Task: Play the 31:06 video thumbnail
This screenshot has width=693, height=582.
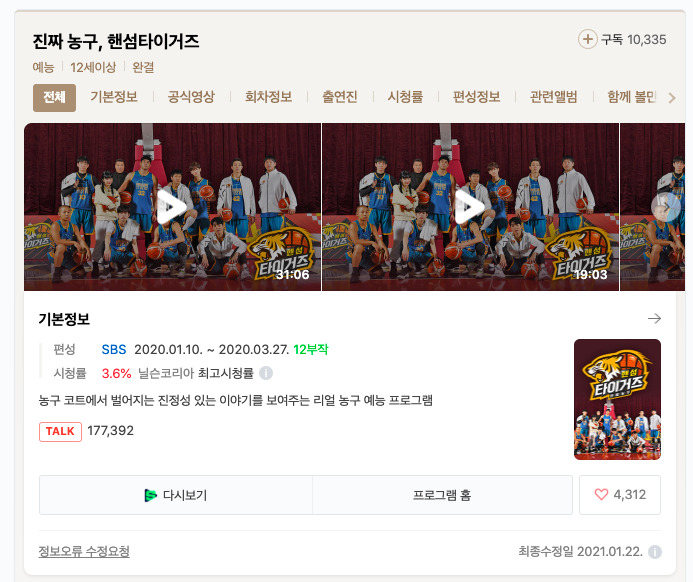Action: (172, 207)
